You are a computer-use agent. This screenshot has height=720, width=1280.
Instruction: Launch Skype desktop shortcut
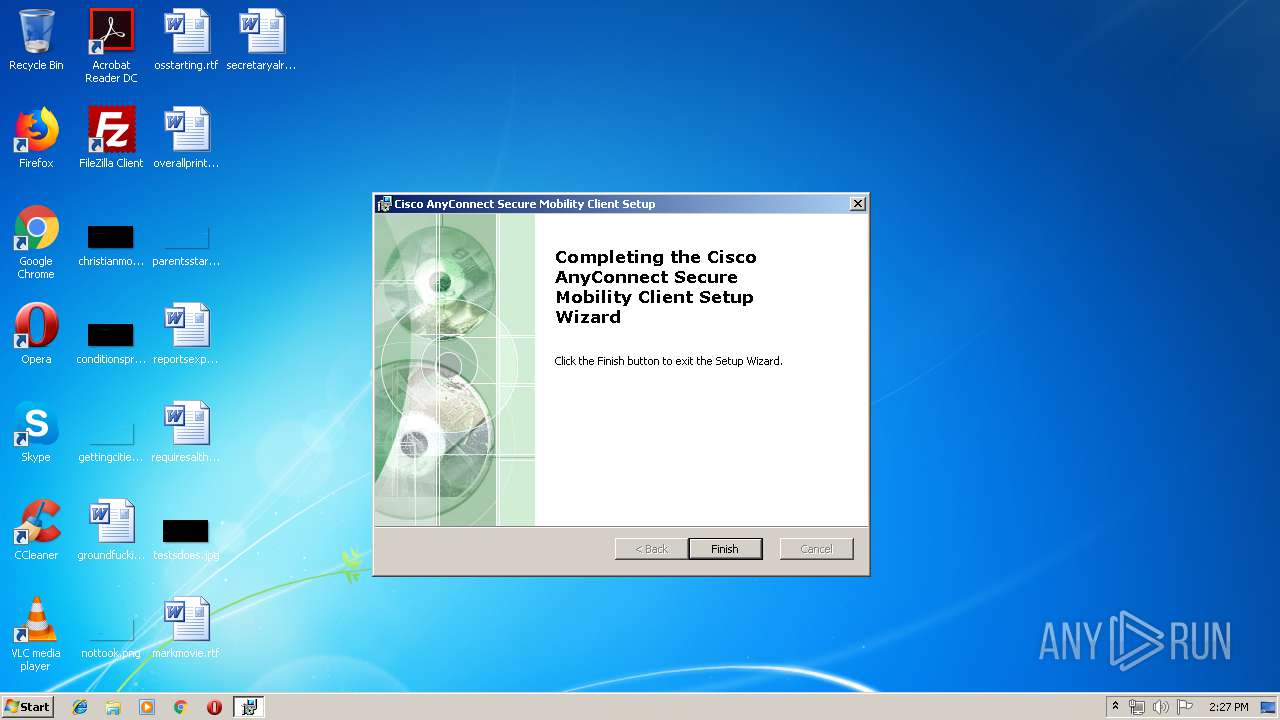(x=36, y=432)
